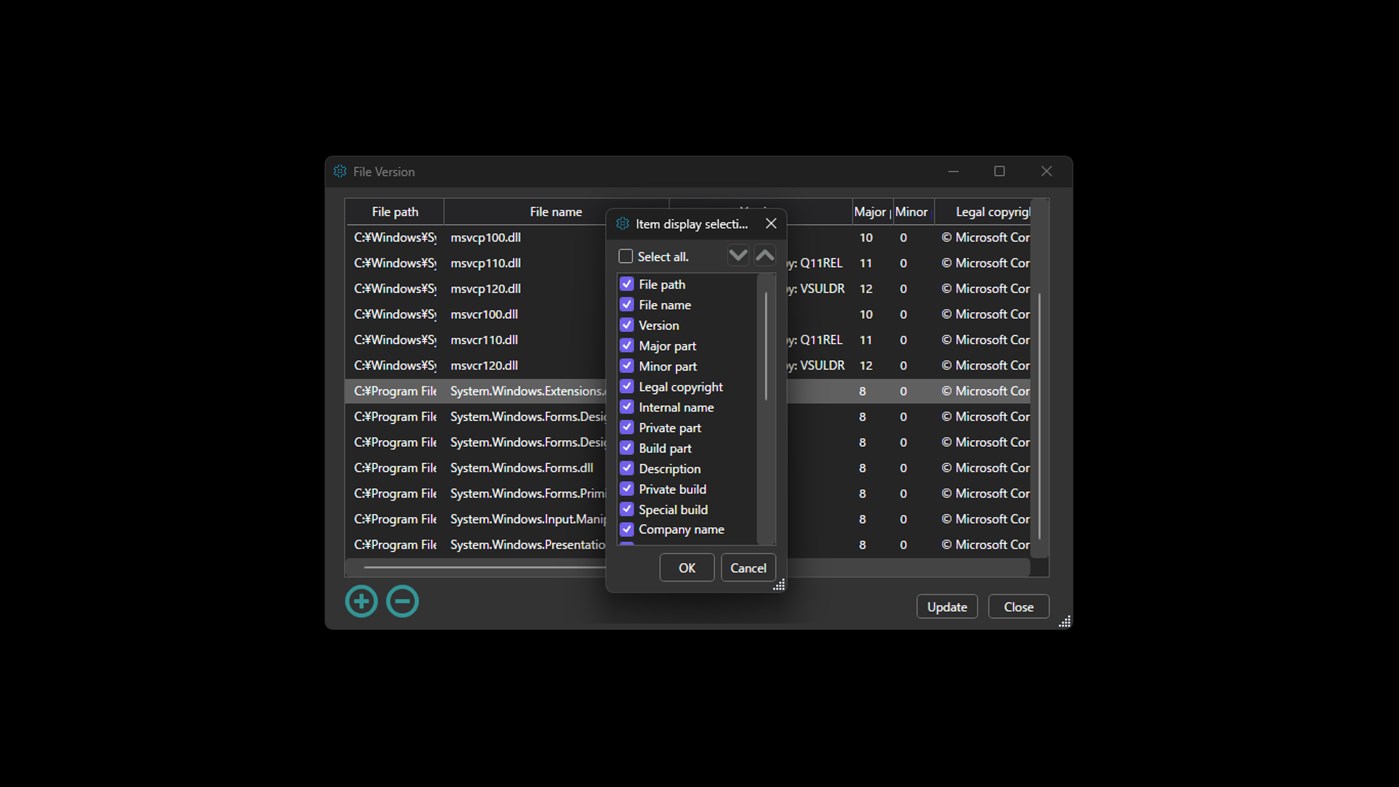
Task: Click the green plus icon to add a file
Action: 361,601
